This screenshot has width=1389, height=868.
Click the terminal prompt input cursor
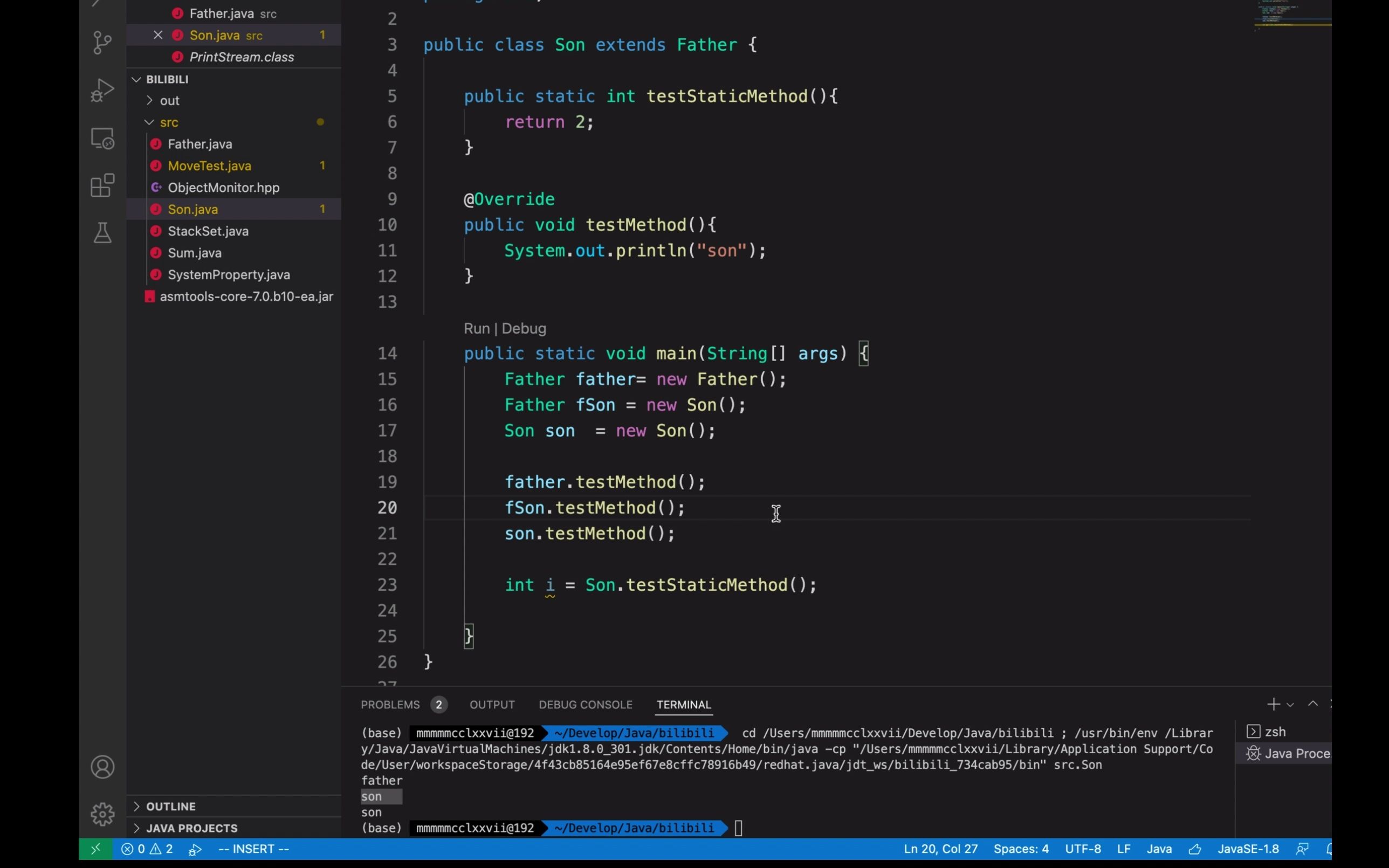[738, 828]
